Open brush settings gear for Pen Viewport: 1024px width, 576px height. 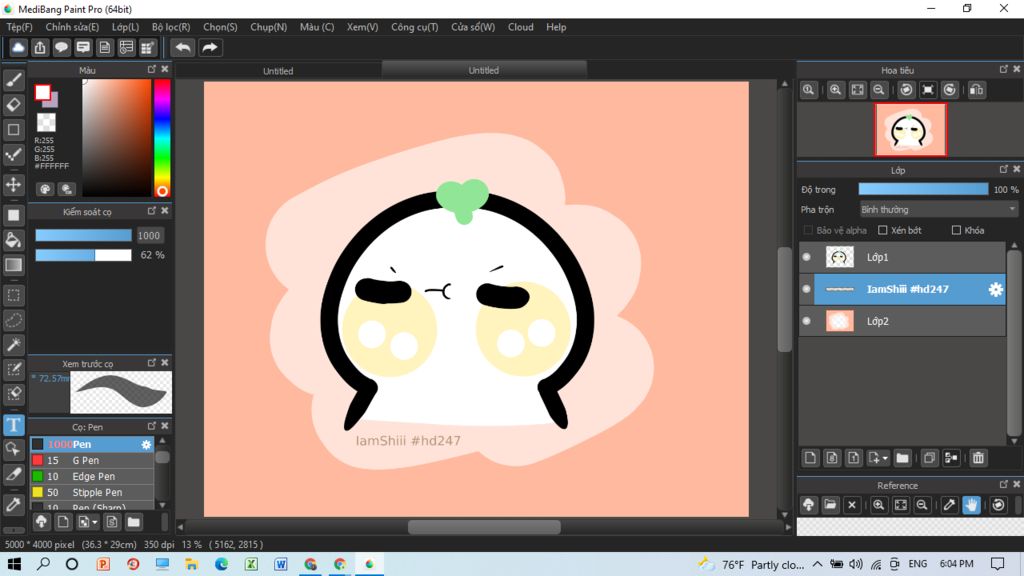coord(146,444)
